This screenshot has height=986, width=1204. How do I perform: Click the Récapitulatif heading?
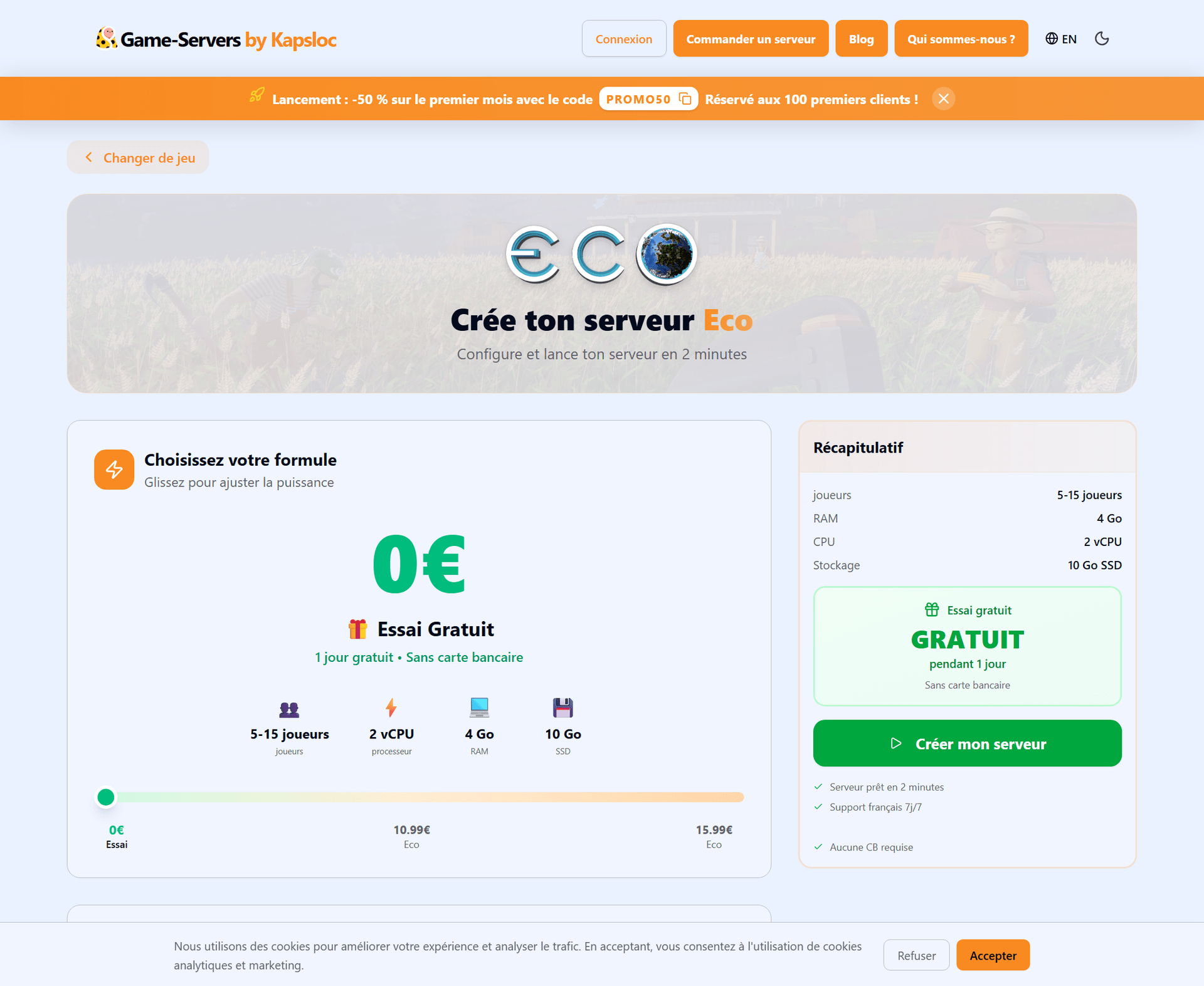(x=858, y=448)
